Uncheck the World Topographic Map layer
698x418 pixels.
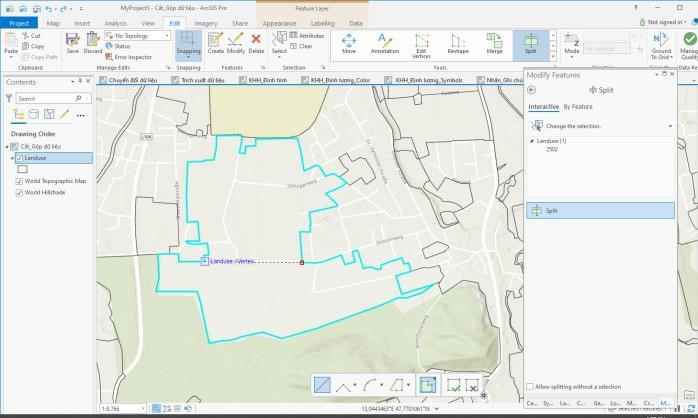click(x=19, y=182)
